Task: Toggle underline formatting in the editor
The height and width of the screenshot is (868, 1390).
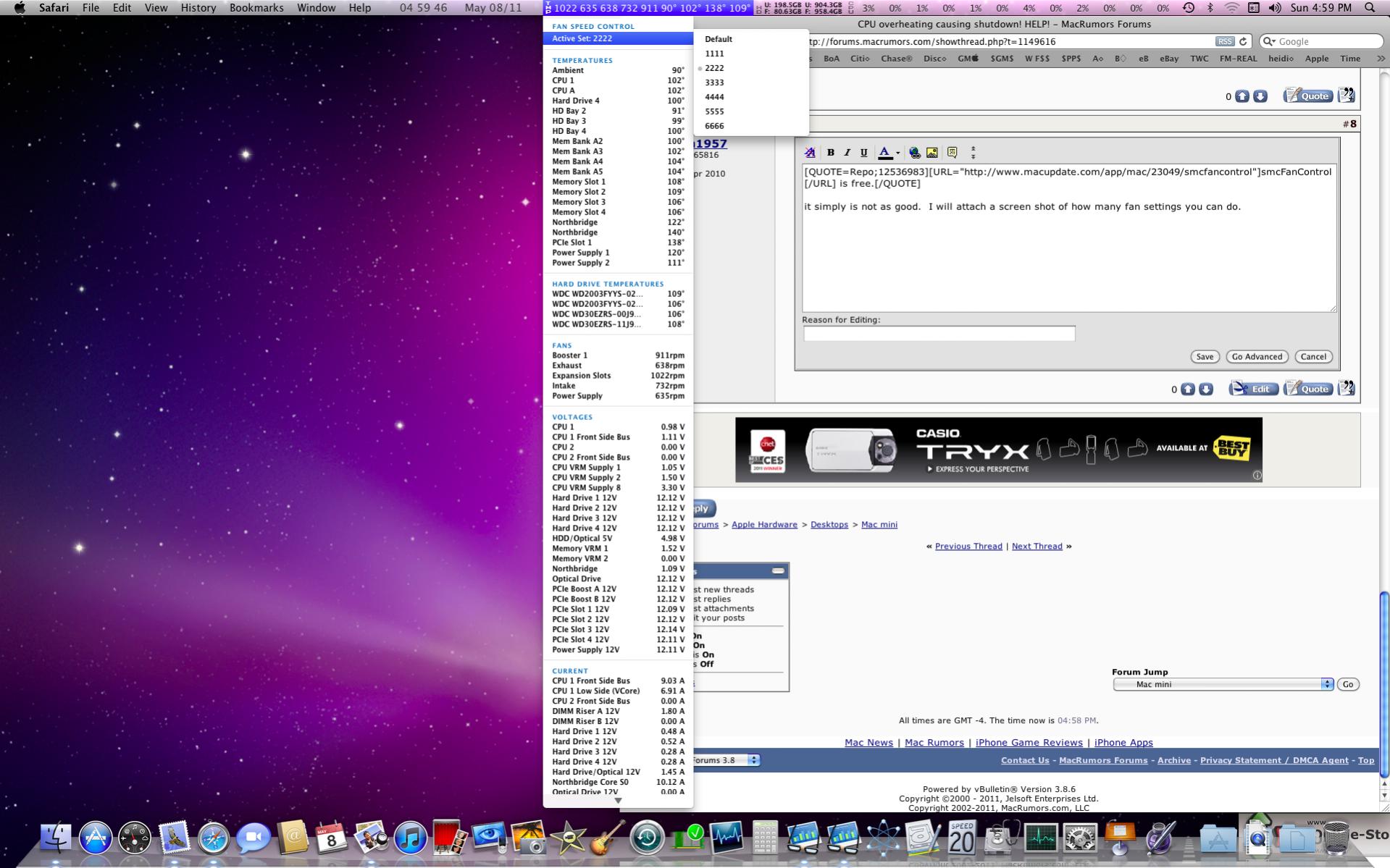Action: point(863,153)
